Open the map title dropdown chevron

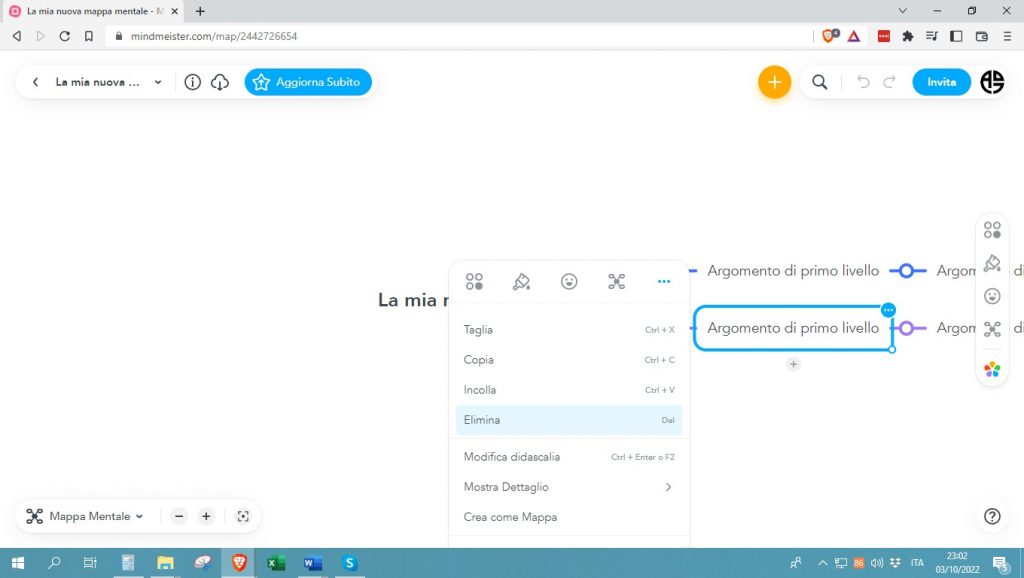coord(158,82)
